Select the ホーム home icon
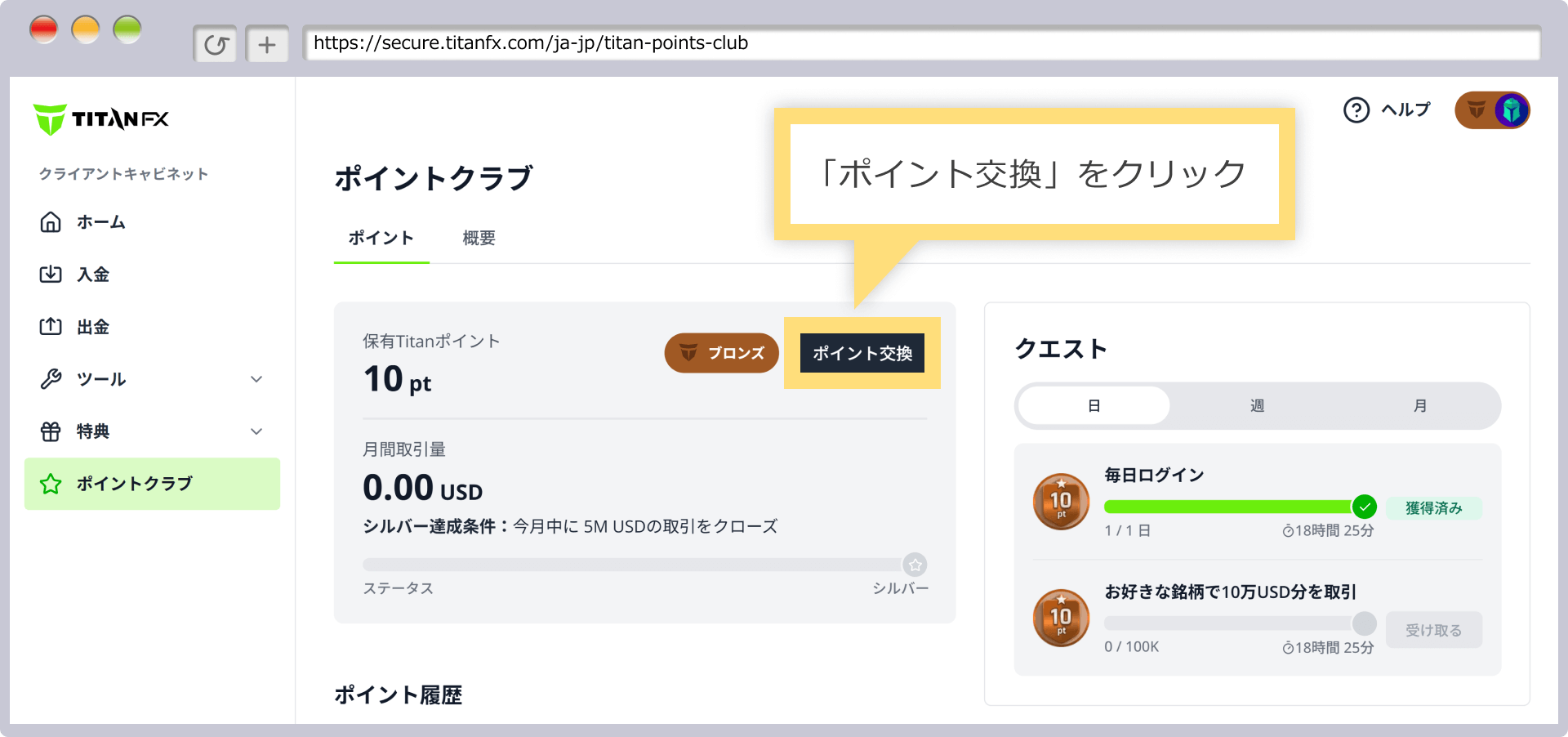 click(x=51, y=221)
